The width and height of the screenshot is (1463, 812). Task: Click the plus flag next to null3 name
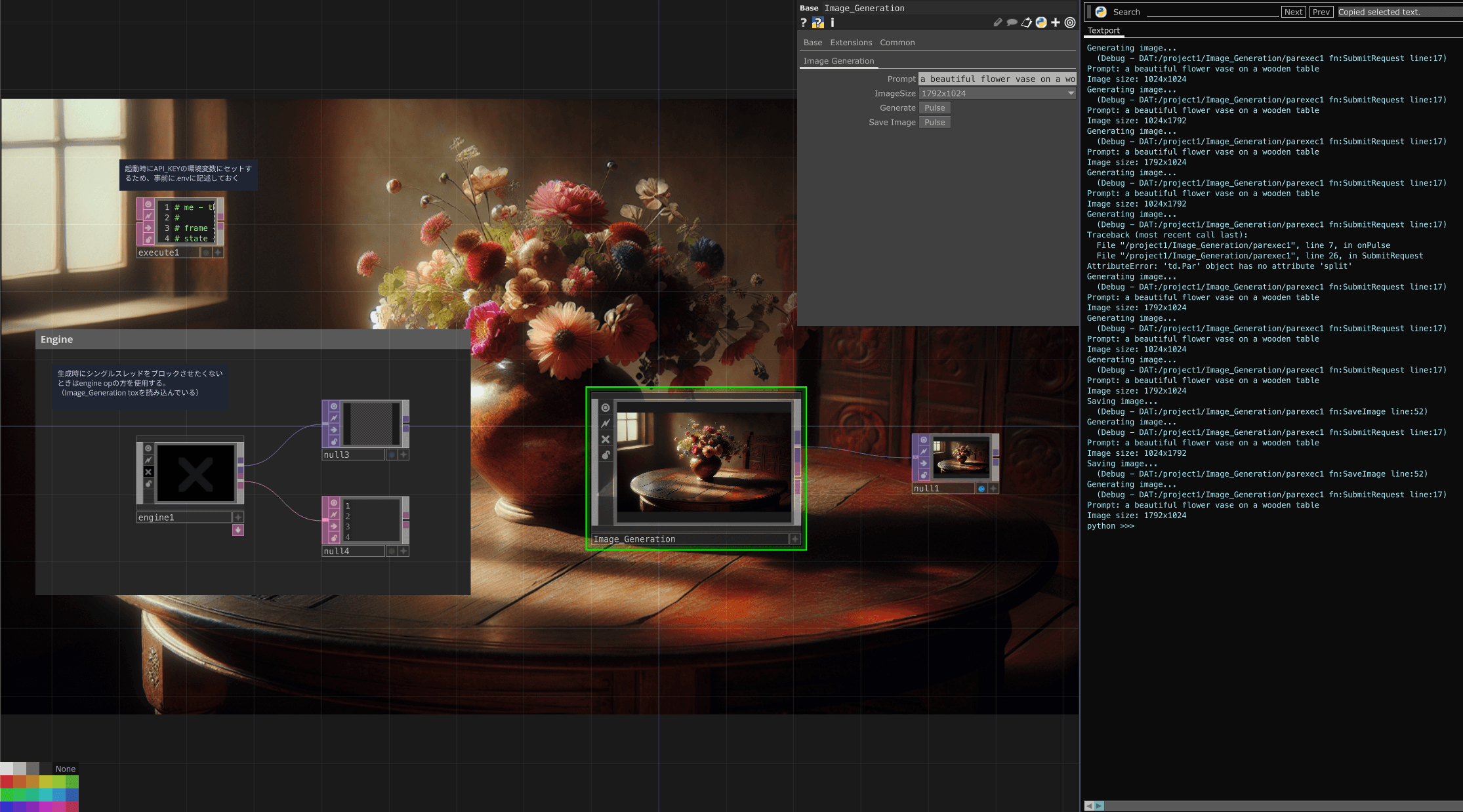click(403, 455)
